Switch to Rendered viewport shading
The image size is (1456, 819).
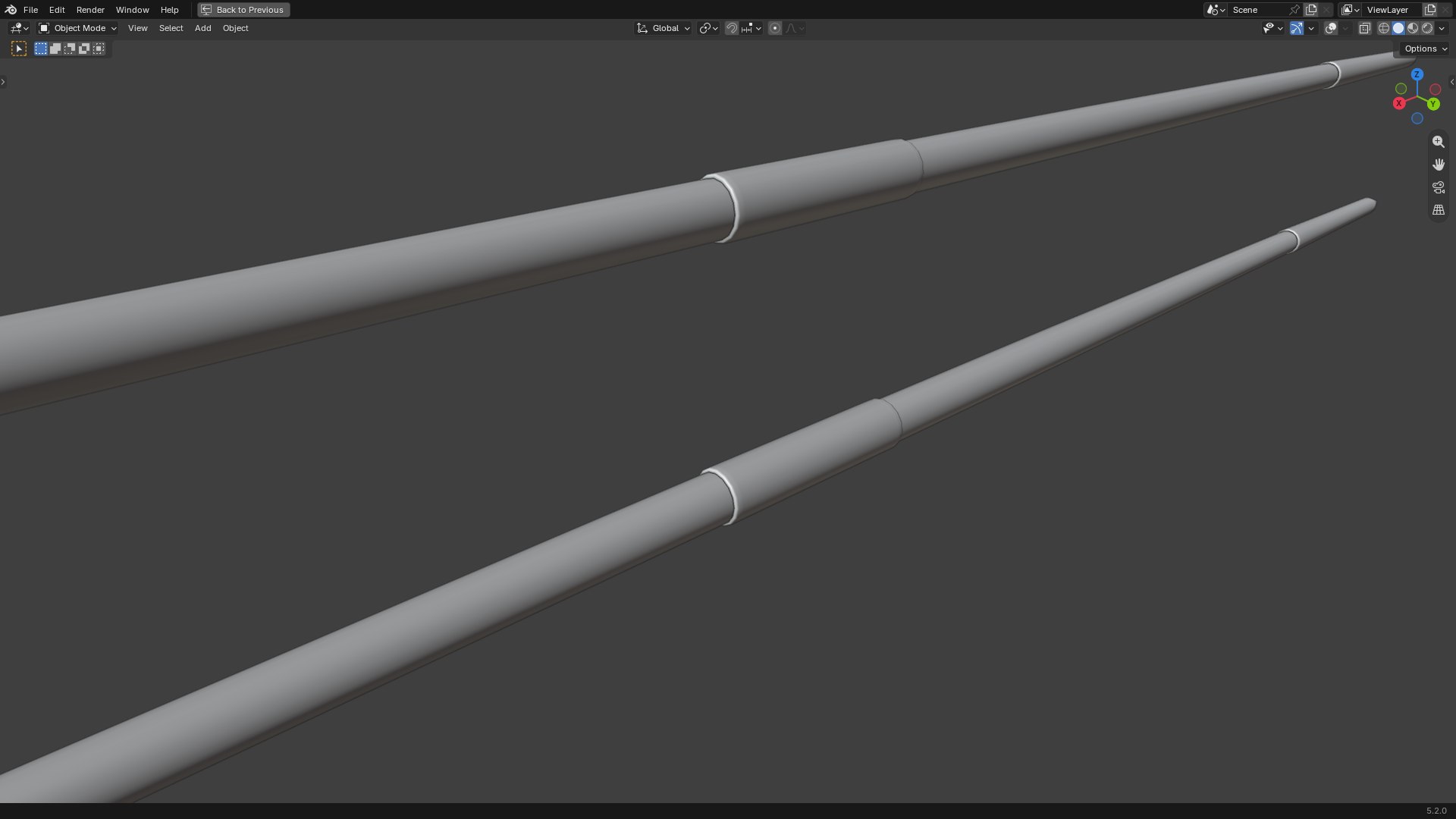point(1427,28)
